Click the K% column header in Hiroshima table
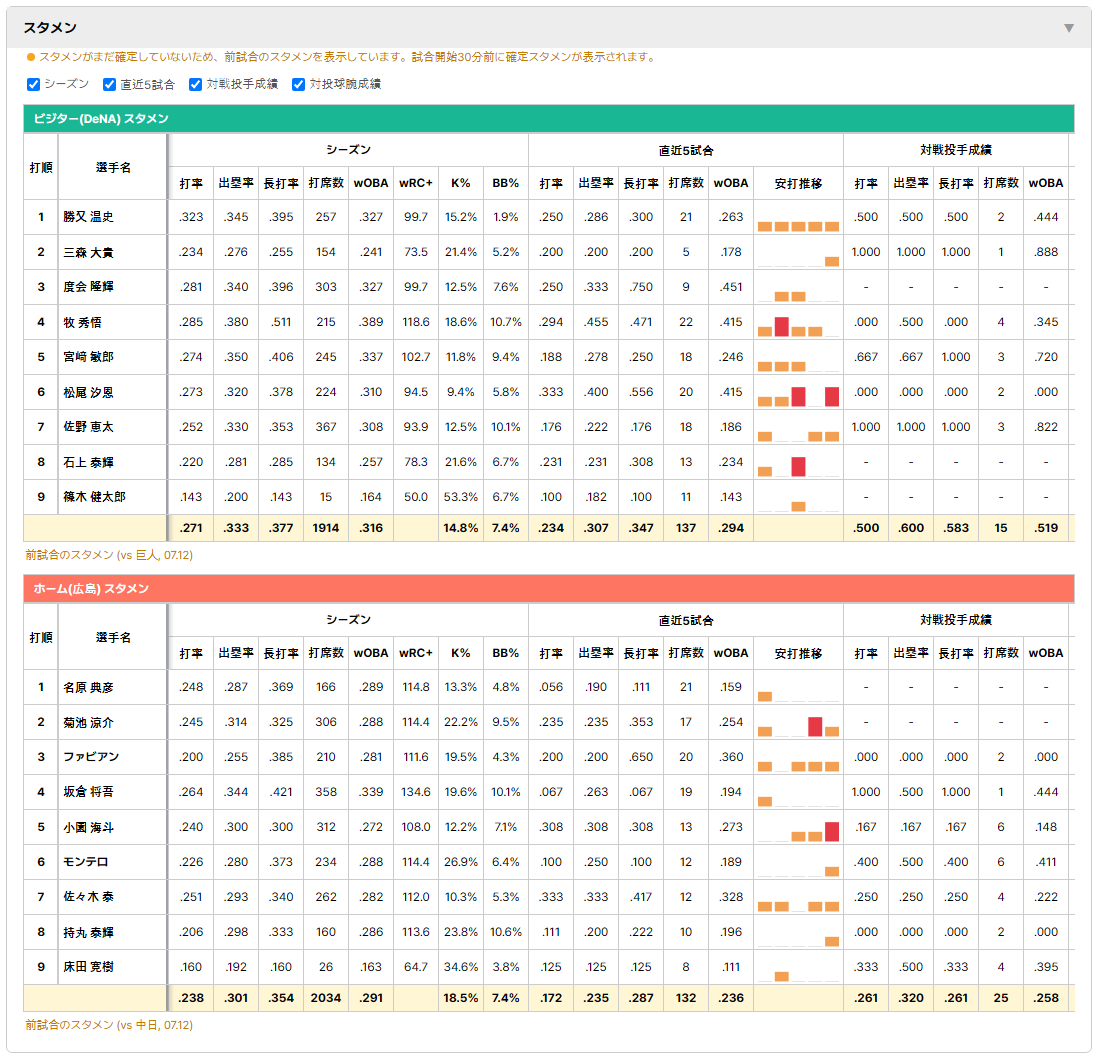Image resolution: width=1098 pixels, height=1059 pixels. pyautogui.click(x=460, y=653)
